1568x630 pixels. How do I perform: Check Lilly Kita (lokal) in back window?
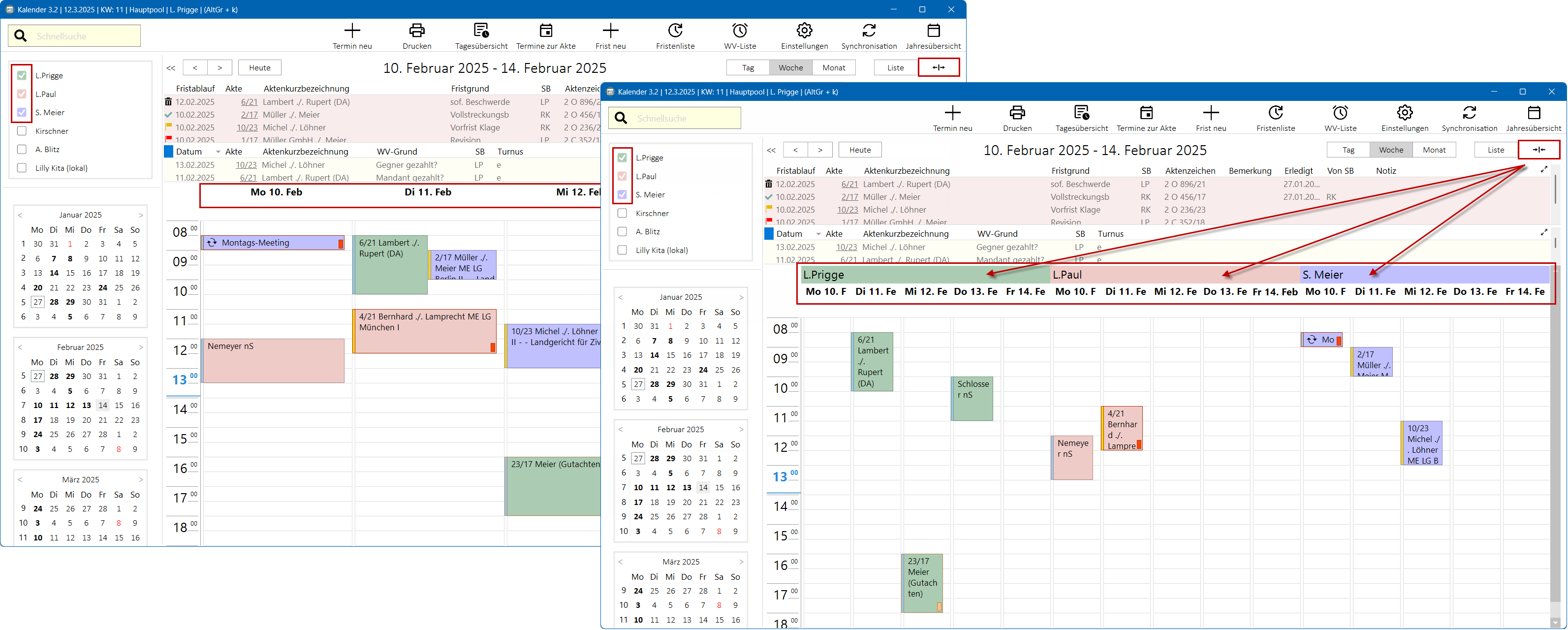click(22, 167)
